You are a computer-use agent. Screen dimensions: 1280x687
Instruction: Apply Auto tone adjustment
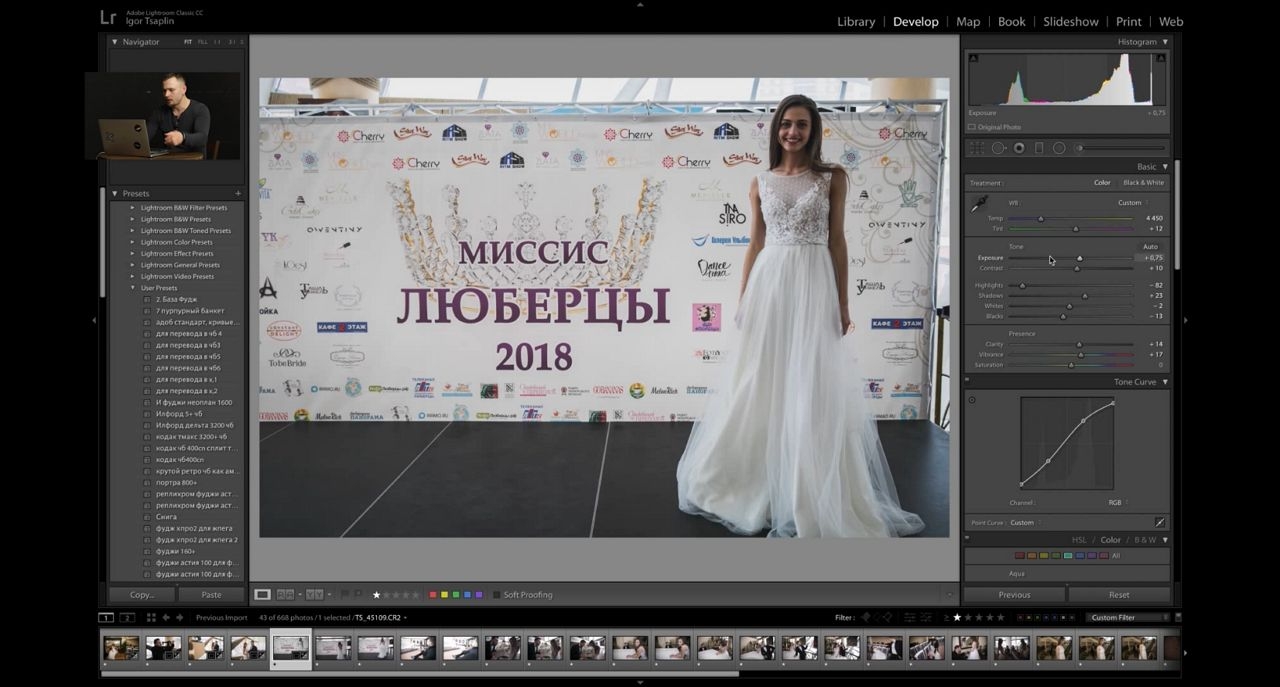1150,246
